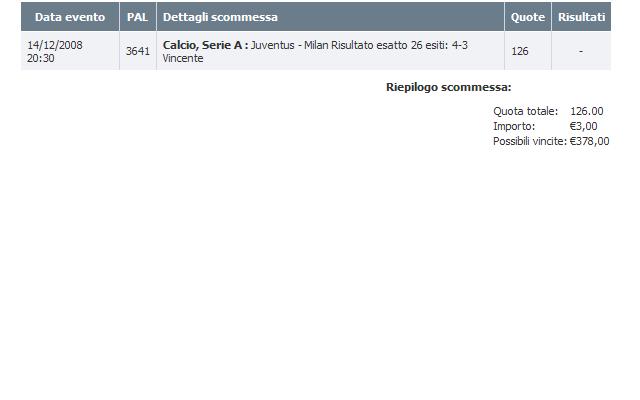The width and height of the screenshot is (640, 400).
Task: Click the Quota totale label
Action: (525, 111)
